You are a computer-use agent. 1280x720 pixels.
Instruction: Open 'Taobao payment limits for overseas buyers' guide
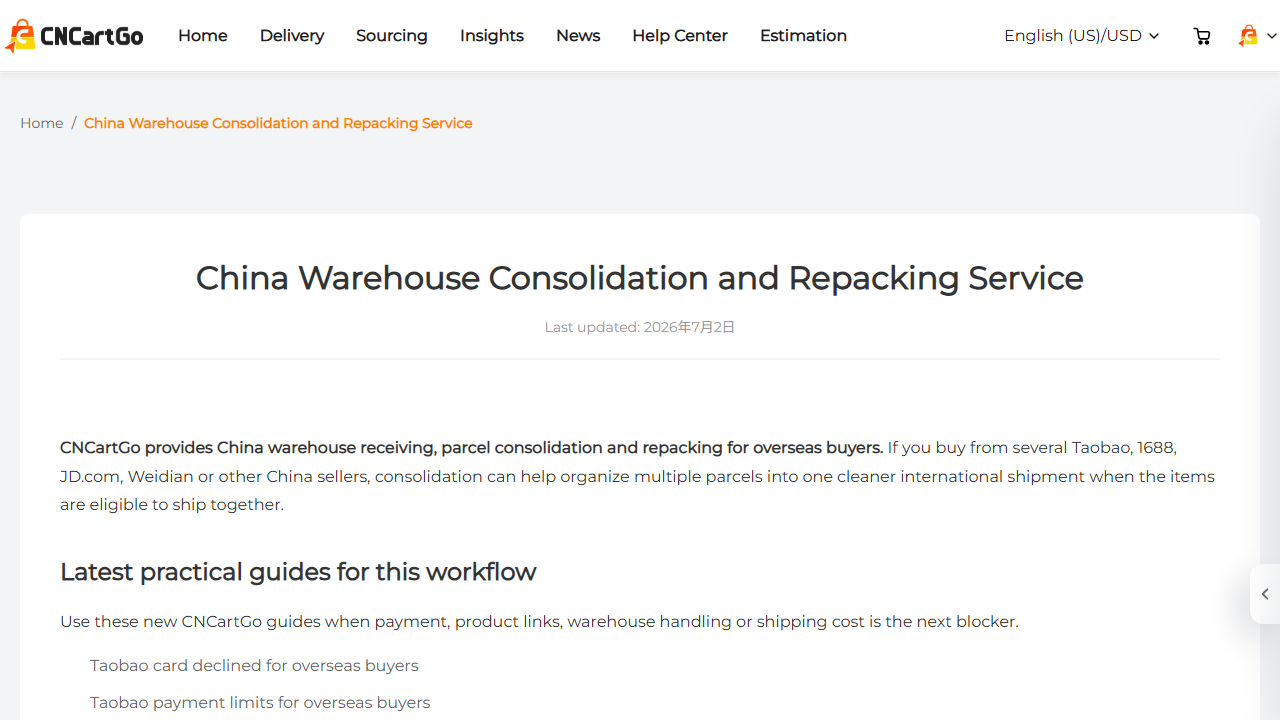[260, 703]
